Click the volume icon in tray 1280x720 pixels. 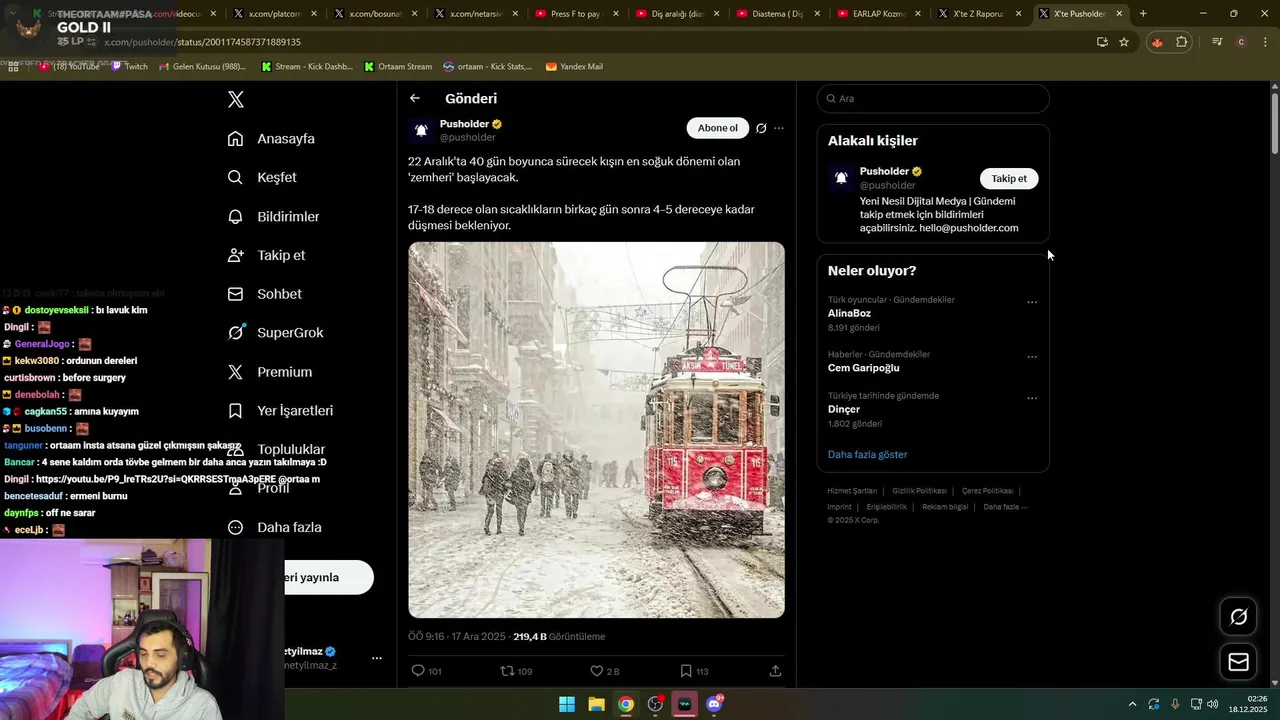pyautogui.click(x=1212, y=704)
